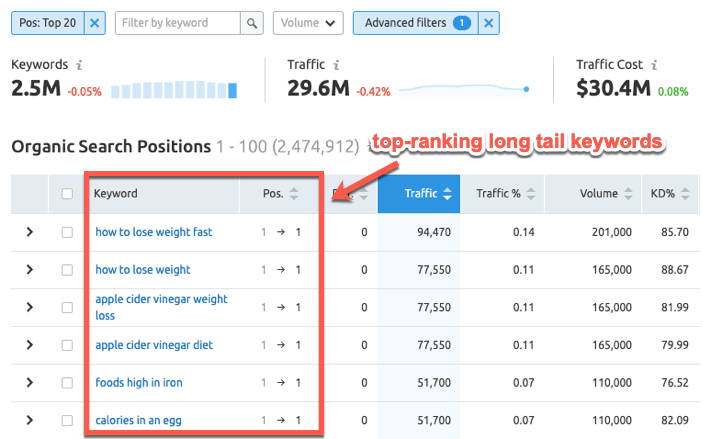Click Traffic % value 0.14
Image resolution: width=703 pixels, height=439 pixels.
pos(524,232)
